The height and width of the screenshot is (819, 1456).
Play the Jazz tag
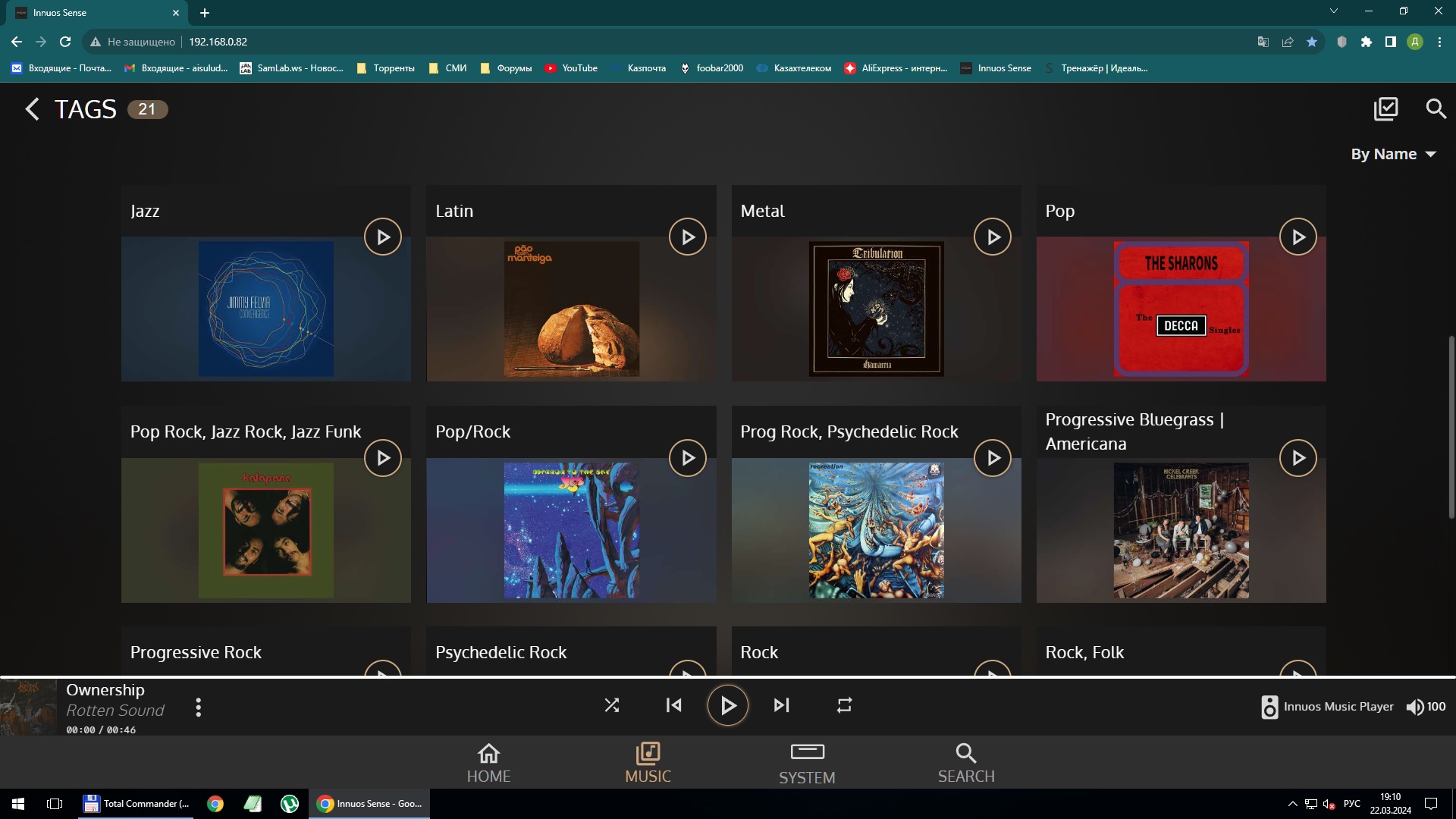pos(383,237)
